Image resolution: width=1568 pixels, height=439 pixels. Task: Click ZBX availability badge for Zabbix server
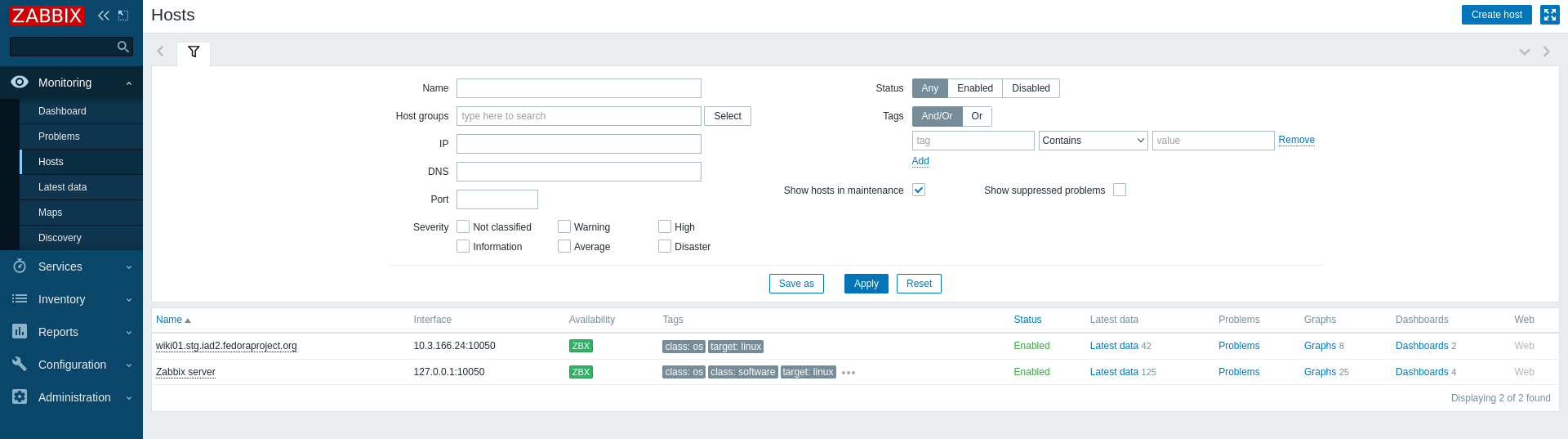pos(581,372)
